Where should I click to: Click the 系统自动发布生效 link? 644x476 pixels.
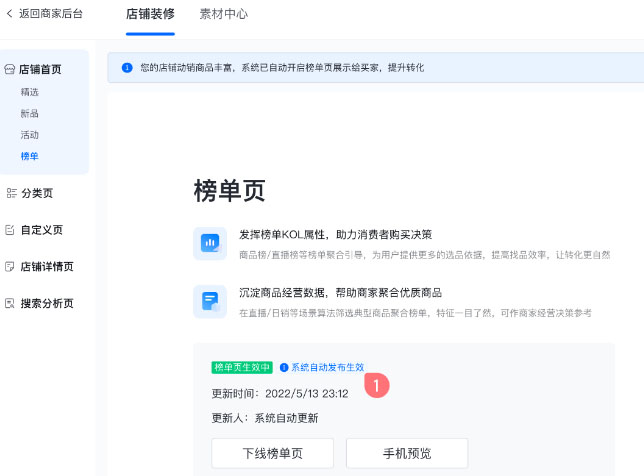pos(328,367)
